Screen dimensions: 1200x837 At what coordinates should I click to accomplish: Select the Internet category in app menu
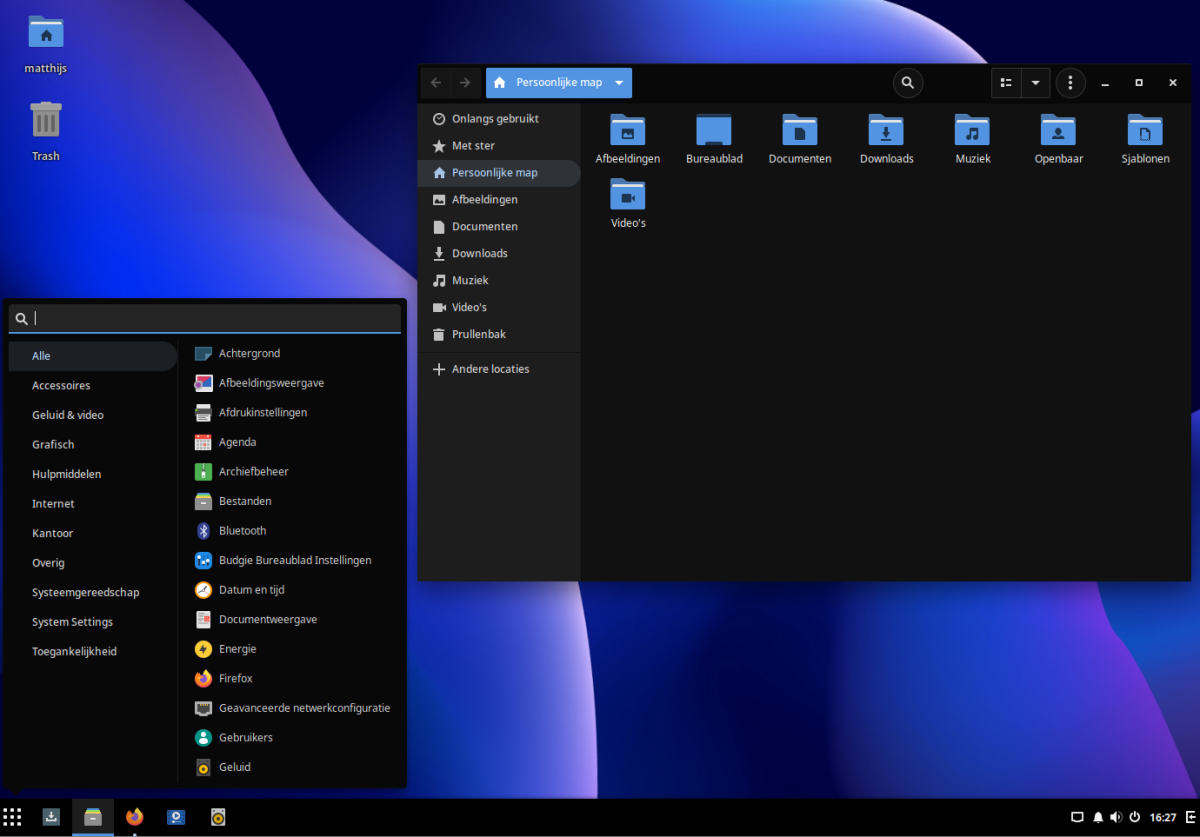53,504
